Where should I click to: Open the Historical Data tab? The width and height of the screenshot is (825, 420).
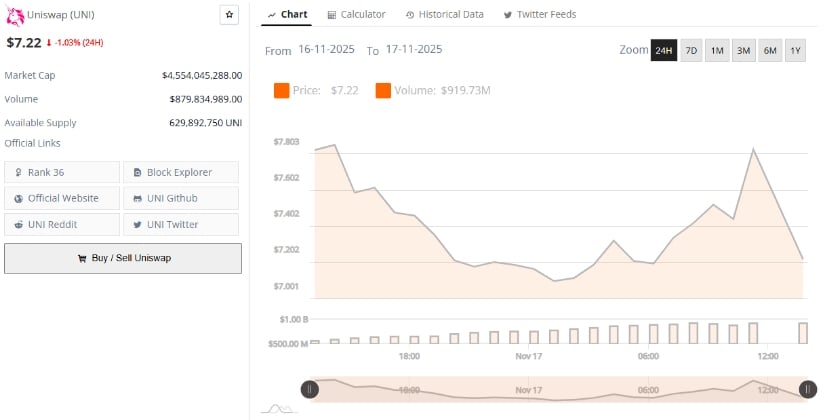pos(445,14)
